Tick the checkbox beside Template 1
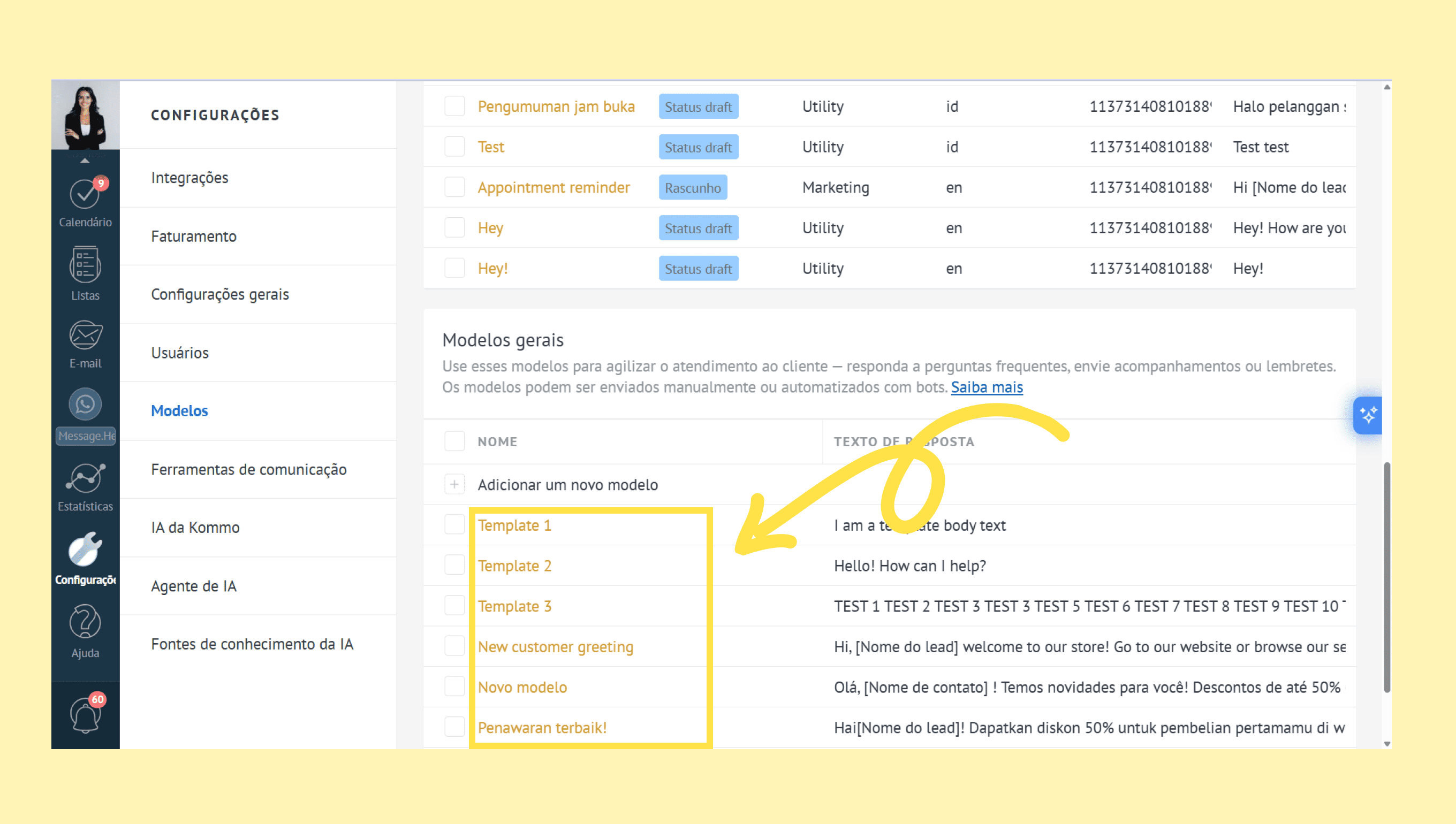 pyautogui.click(x=454, y=524)
